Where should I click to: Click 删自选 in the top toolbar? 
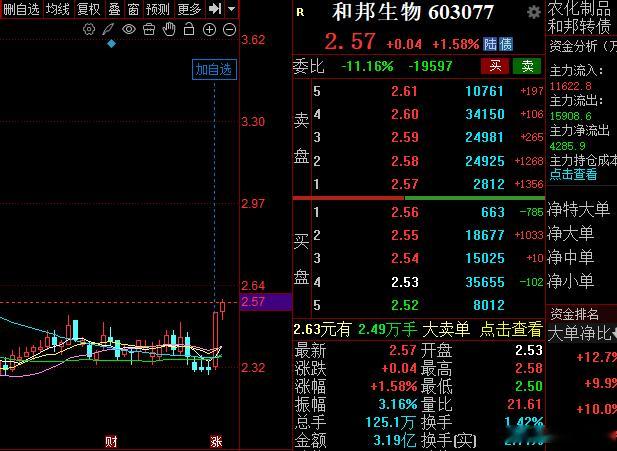tap(21, 9)
